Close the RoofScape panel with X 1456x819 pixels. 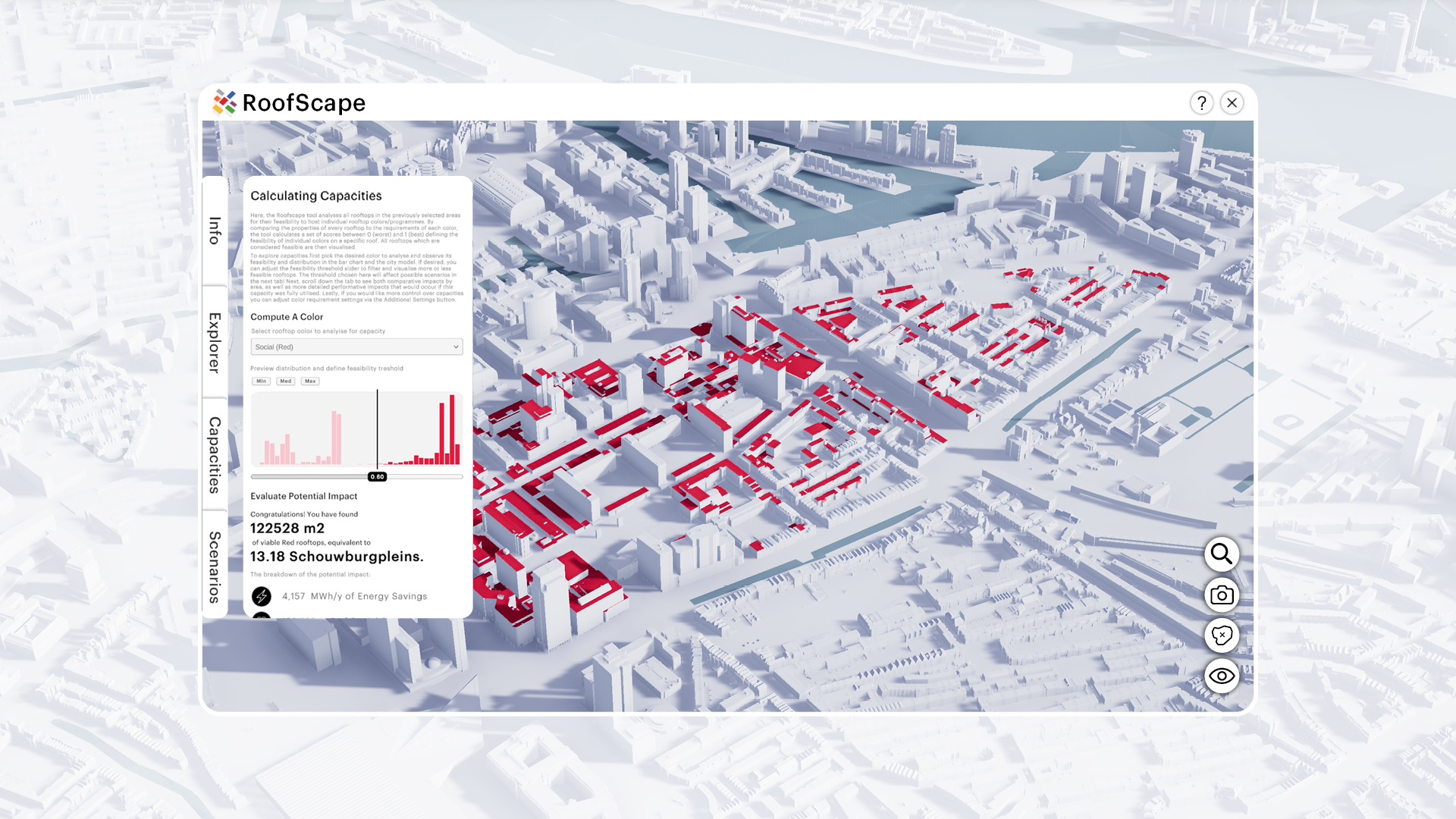pyautogui.click(x=1232, y=103)
